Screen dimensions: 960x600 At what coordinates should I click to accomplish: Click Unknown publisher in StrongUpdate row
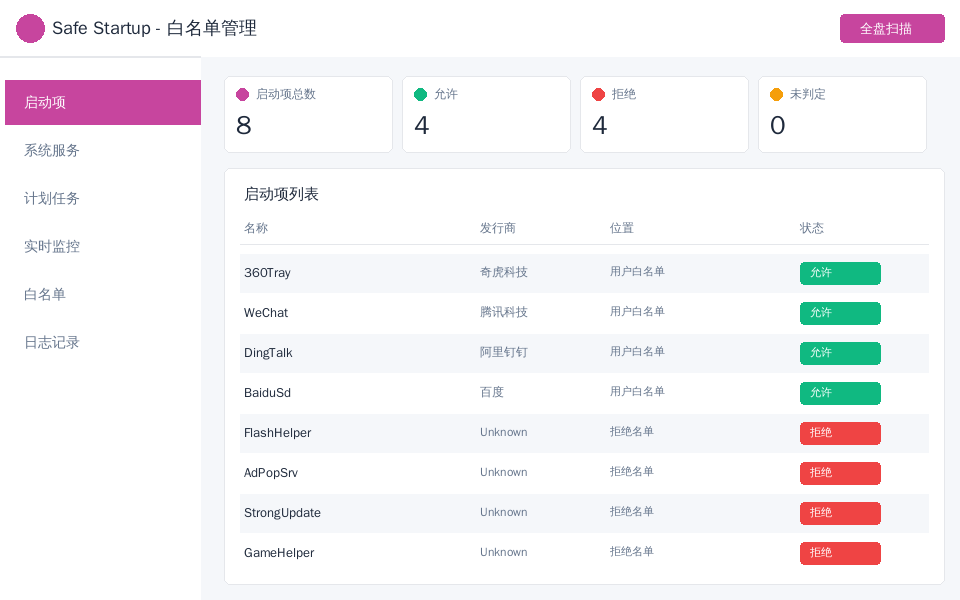(x=503, y=512)
